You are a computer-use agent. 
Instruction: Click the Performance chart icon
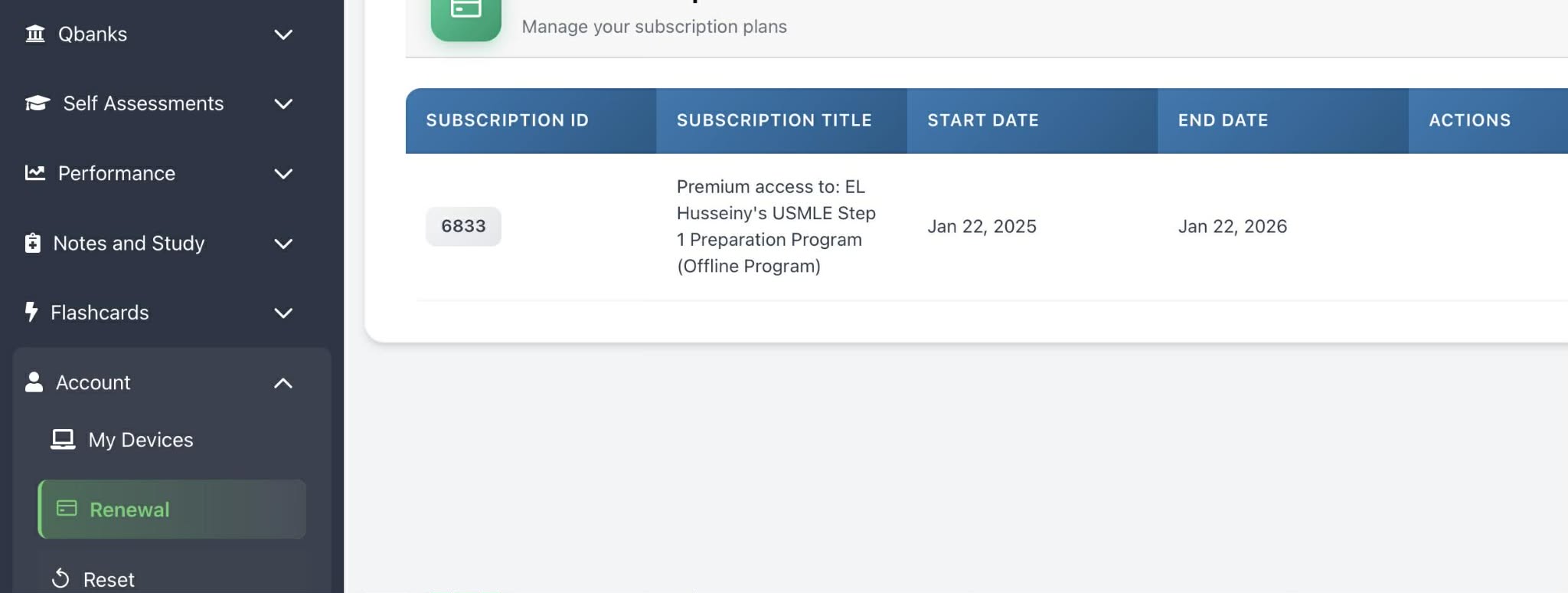(x=35, y=173)
